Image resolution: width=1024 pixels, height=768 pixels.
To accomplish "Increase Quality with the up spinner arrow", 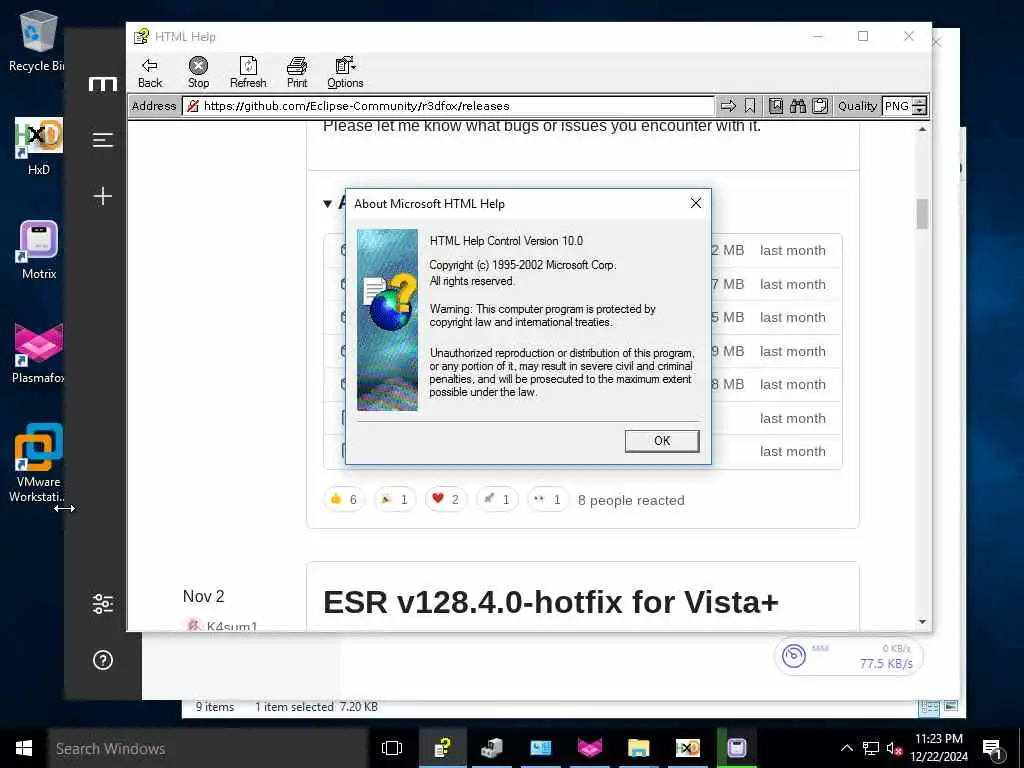I will 920,101.
